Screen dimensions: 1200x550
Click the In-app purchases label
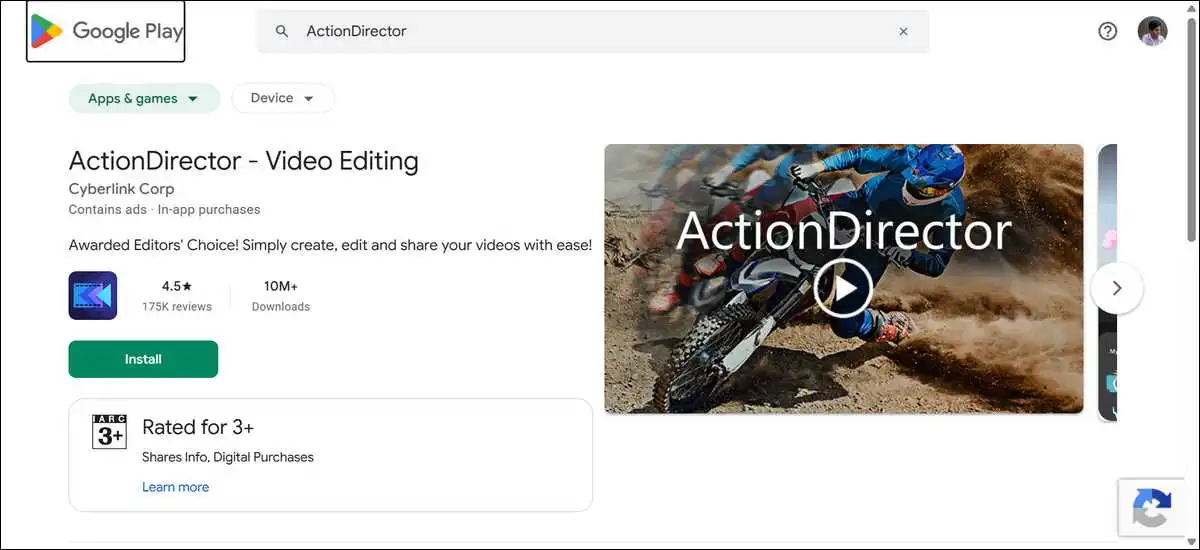coord(209,210)
